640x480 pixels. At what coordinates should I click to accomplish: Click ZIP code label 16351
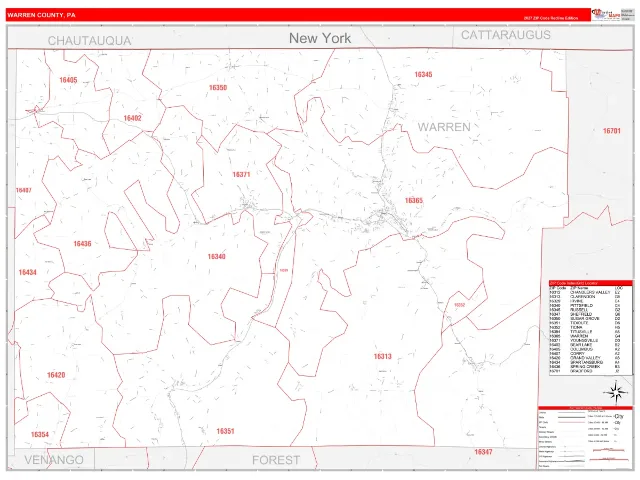225,431
